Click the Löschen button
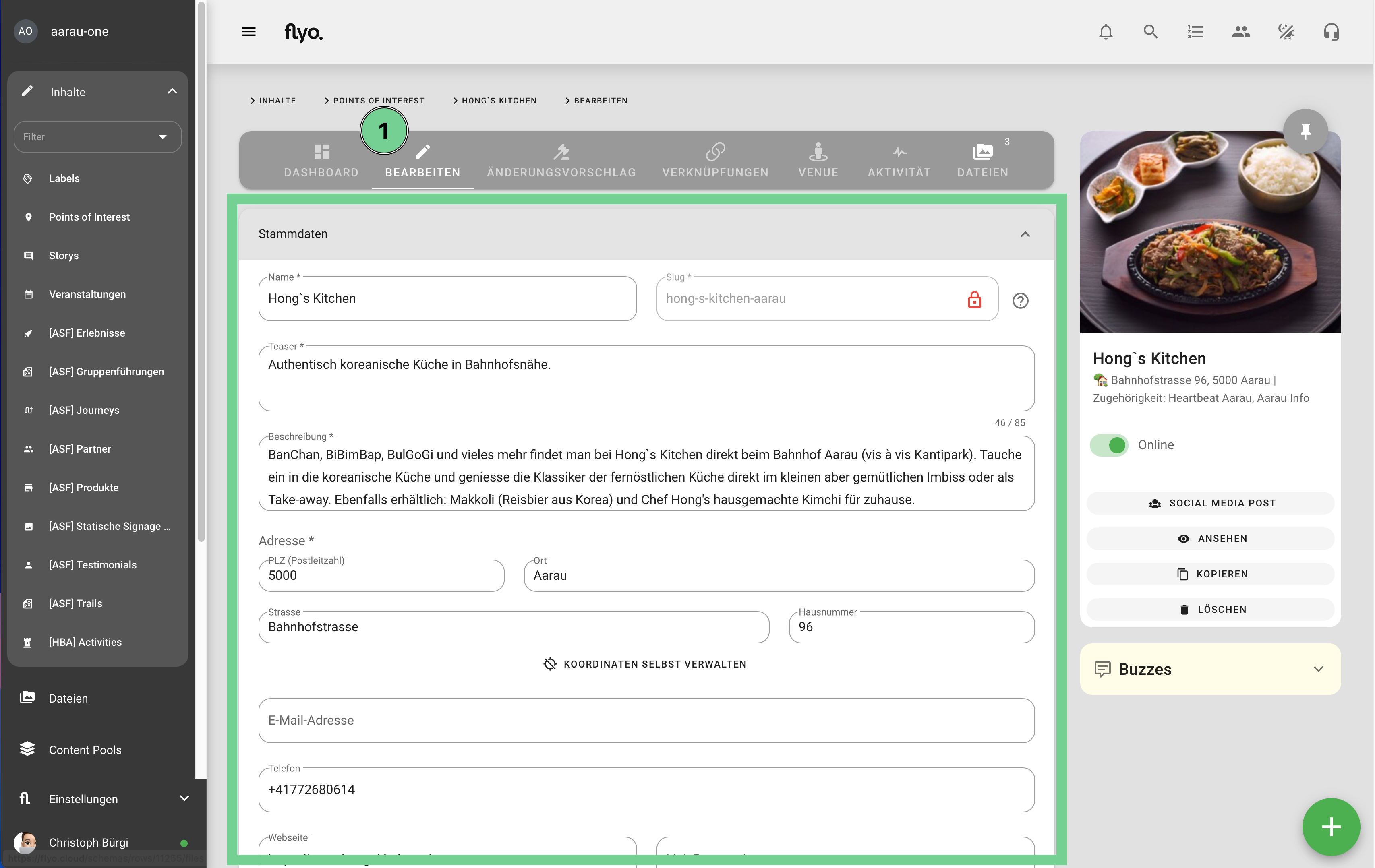The height and width of the screenshot is (868, 1375). [1211, 610]
